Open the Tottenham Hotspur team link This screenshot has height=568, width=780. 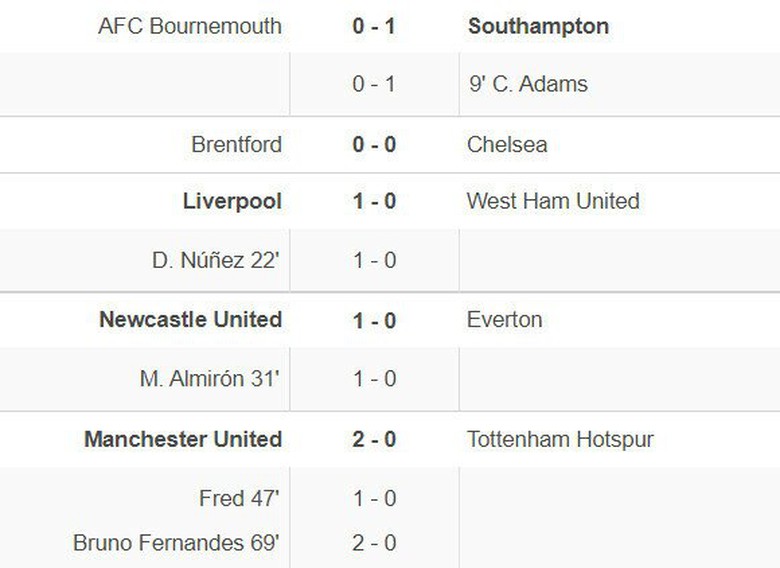(560, 439)
